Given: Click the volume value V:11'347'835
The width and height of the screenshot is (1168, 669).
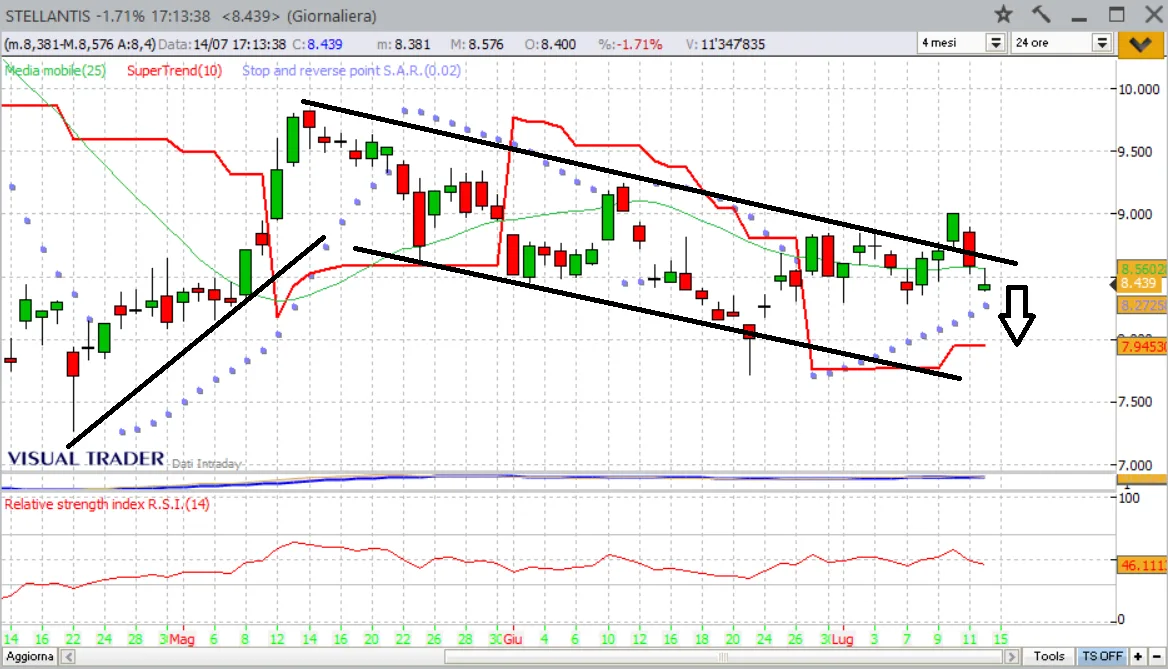Looking at the screenshot, I should coord(725,44).
